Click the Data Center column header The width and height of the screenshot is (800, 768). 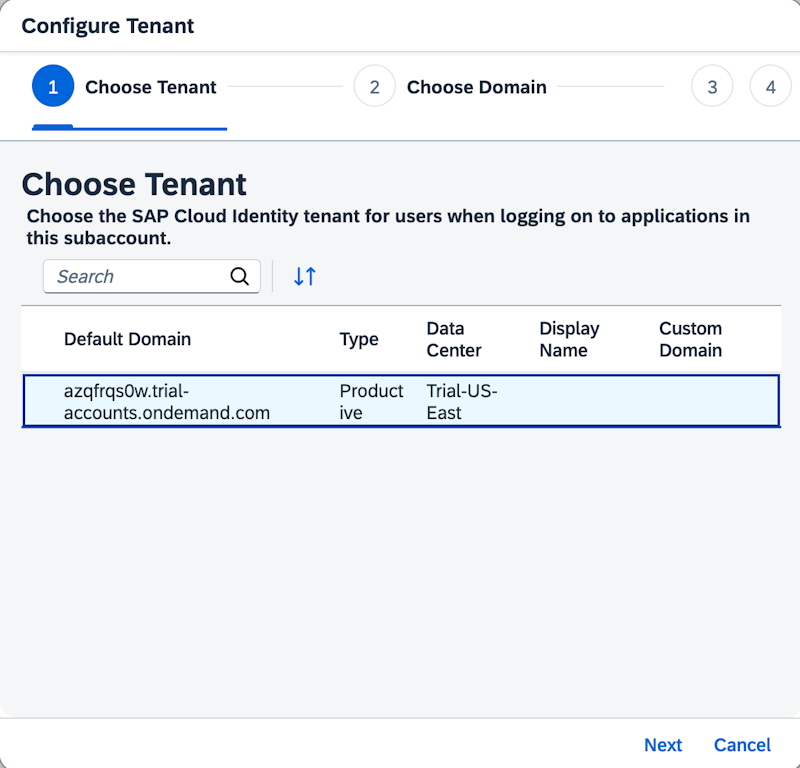[x=454, y=339]
